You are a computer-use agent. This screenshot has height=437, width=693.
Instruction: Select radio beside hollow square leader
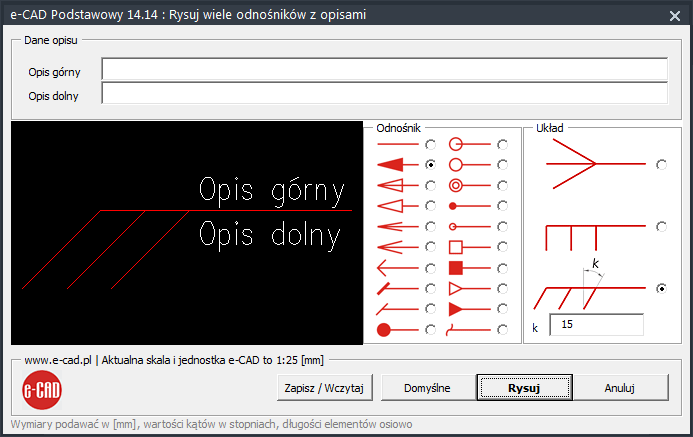tap(503, 247)
